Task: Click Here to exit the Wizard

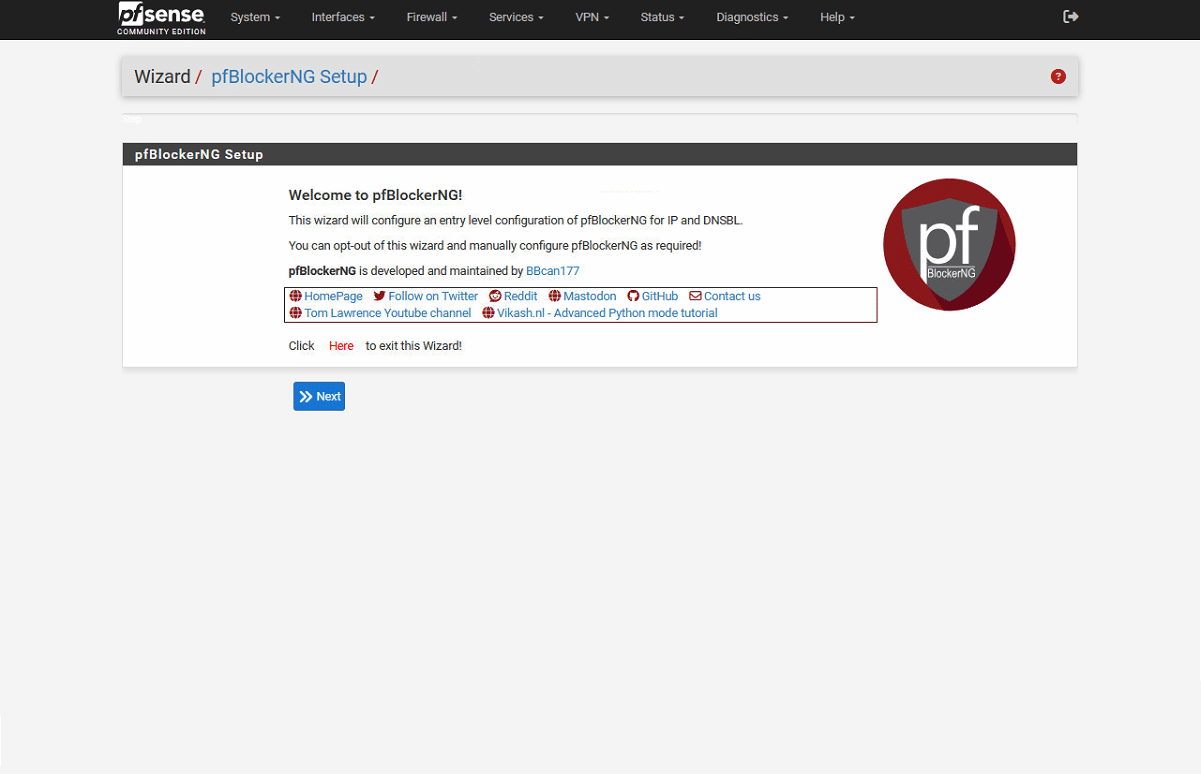Action: pyautogui.click(x=341, y=346)
